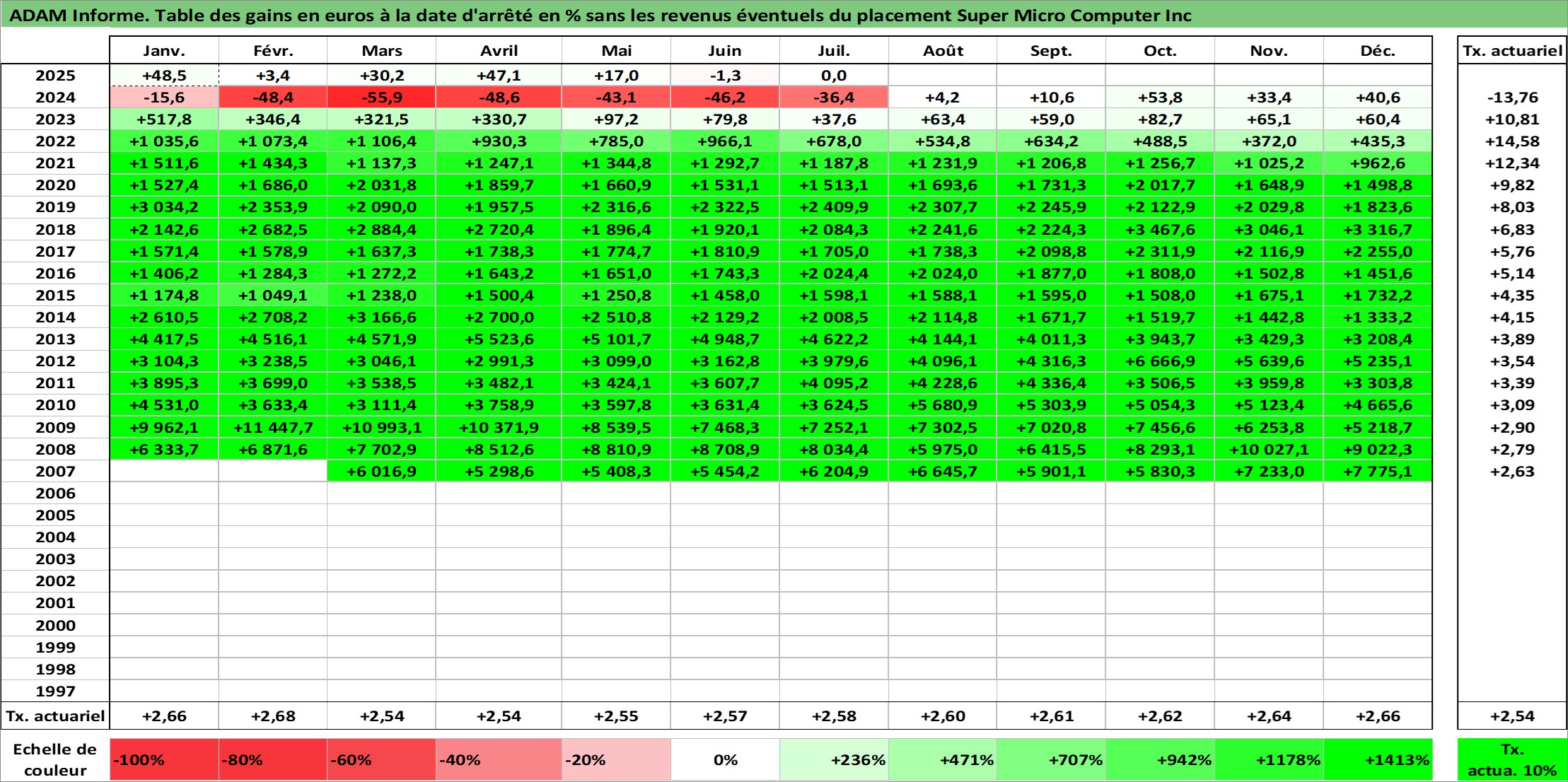Select the cell +6 666,9 for October 2012
Viewport: 1568px width, 782px height.
pyautogui.click(x=1161, y=361)
